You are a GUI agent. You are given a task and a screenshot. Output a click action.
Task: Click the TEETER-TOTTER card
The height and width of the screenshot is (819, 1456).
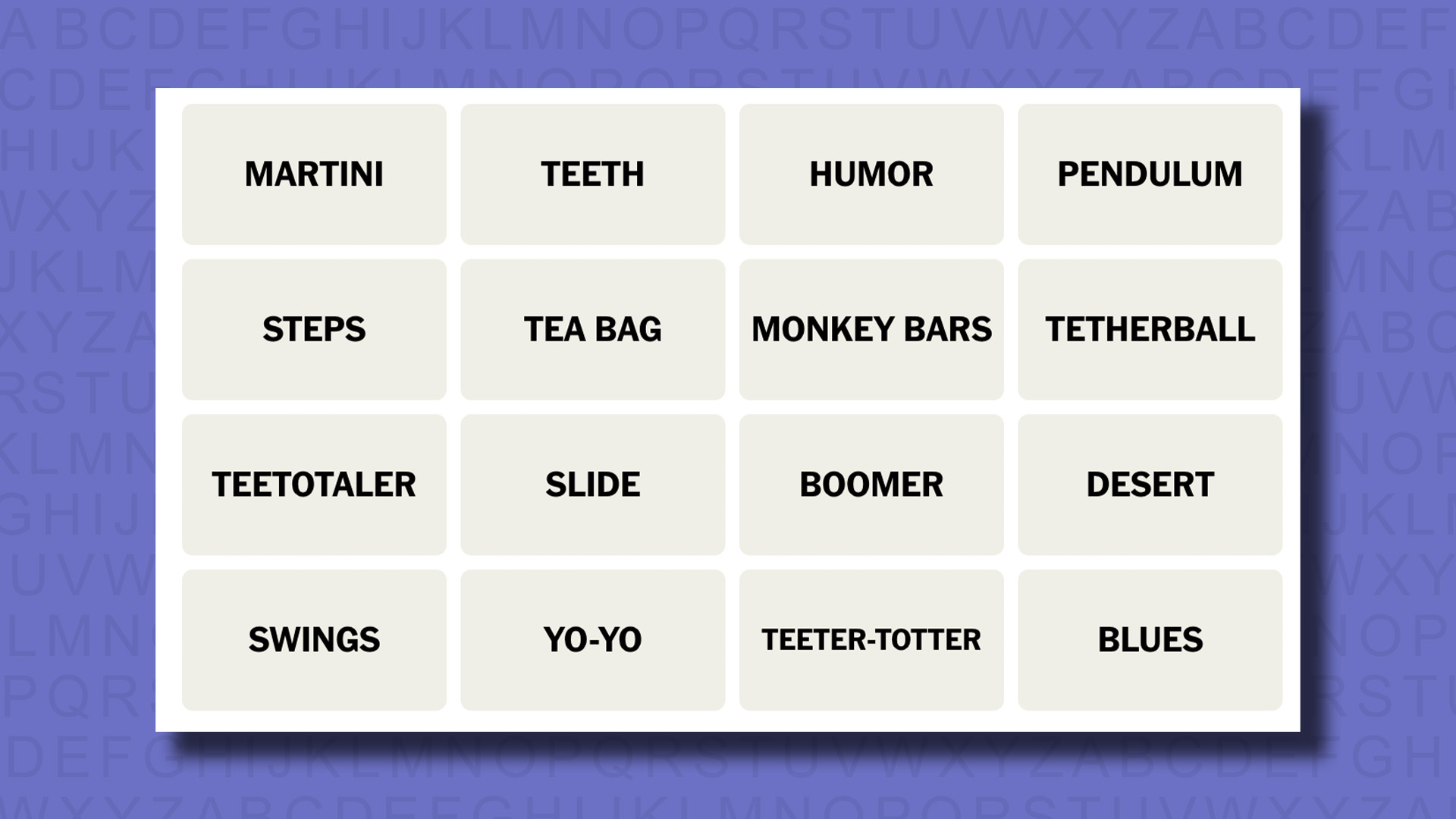click(871, 639)
